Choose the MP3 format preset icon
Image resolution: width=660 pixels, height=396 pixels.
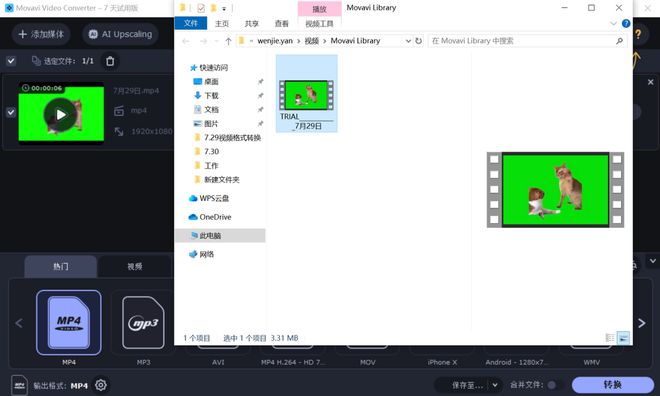tap(143, 322)
